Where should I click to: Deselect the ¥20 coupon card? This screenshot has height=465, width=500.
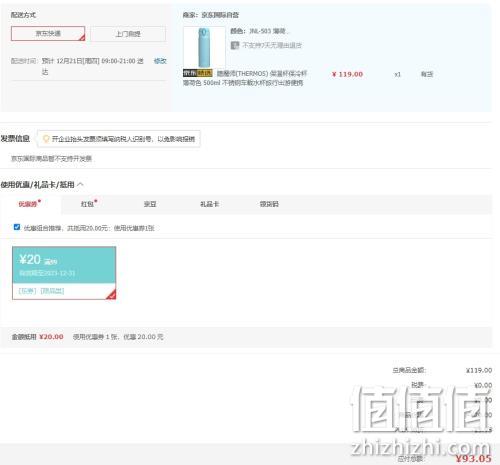tap(64, 273)
